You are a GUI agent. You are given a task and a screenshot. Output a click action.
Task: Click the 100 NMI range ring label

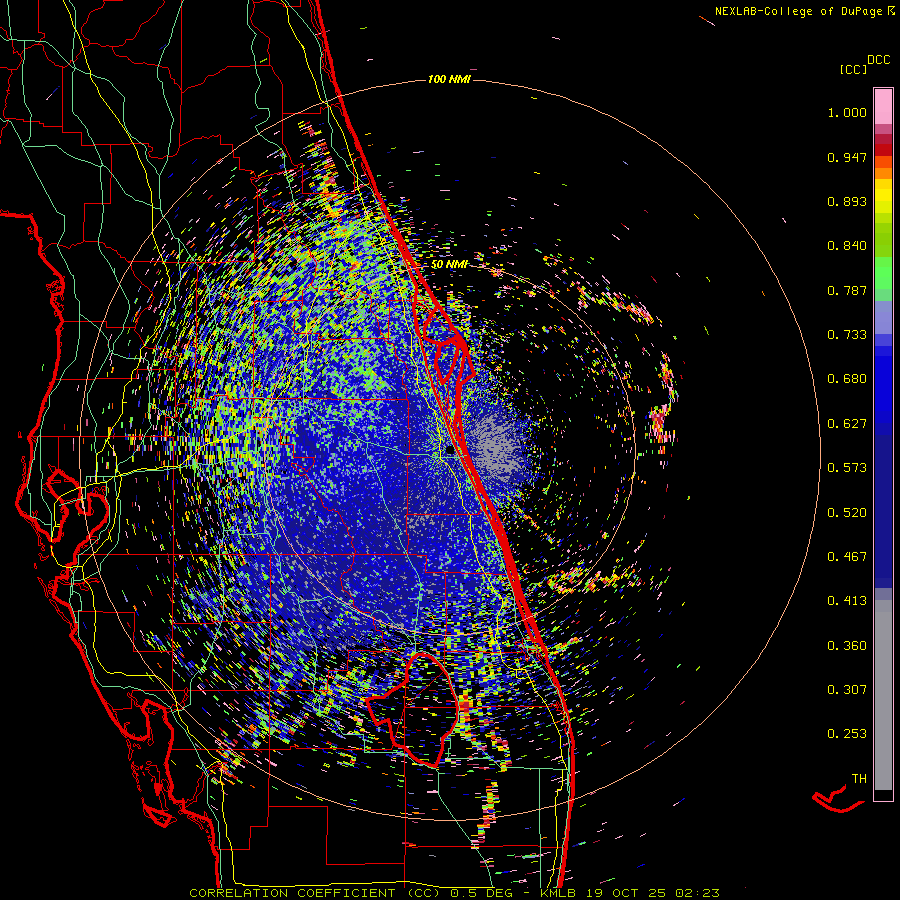click(x=449, y=79)
